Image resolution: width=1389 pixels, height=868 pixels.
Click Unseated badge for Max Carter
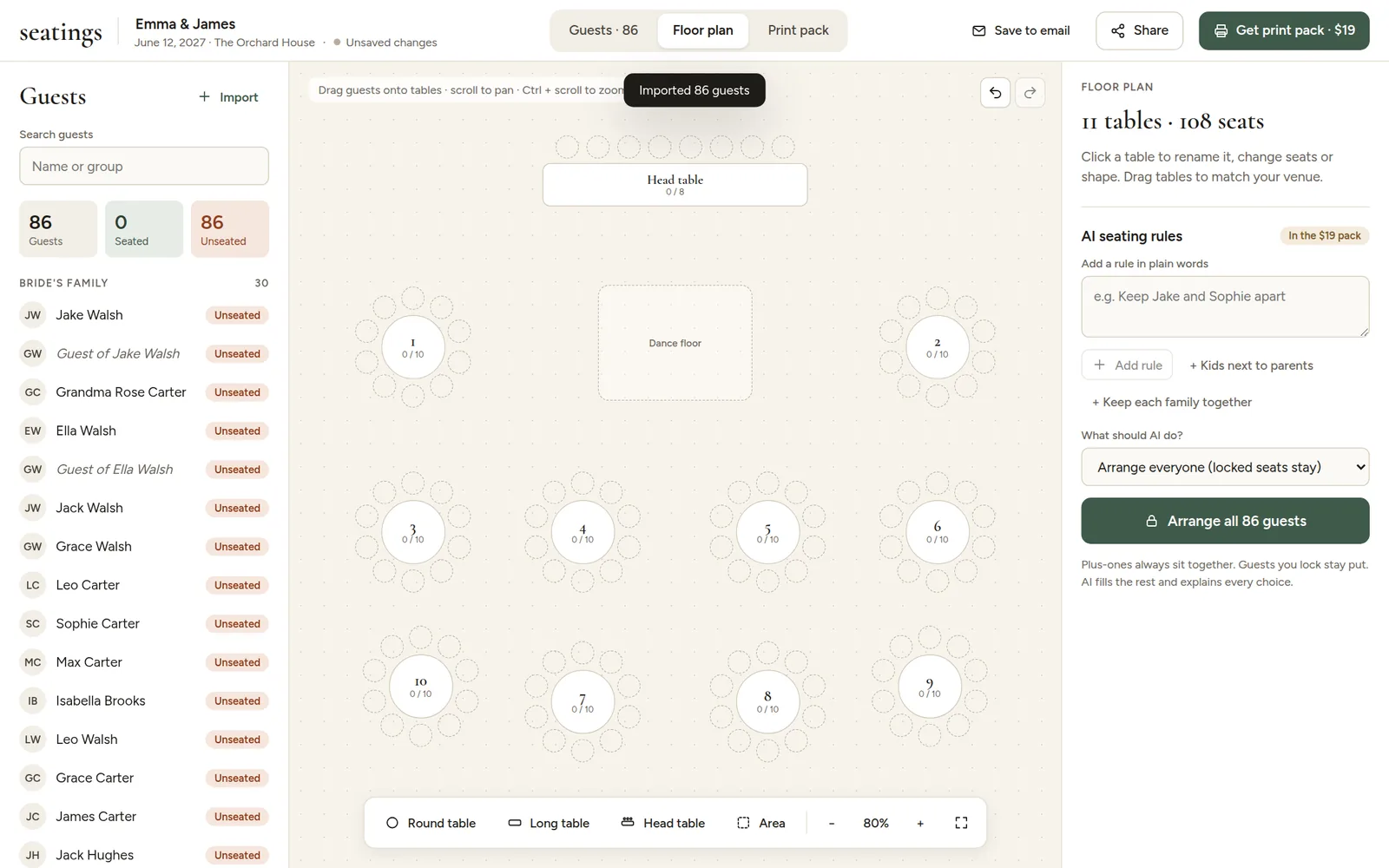237,662
